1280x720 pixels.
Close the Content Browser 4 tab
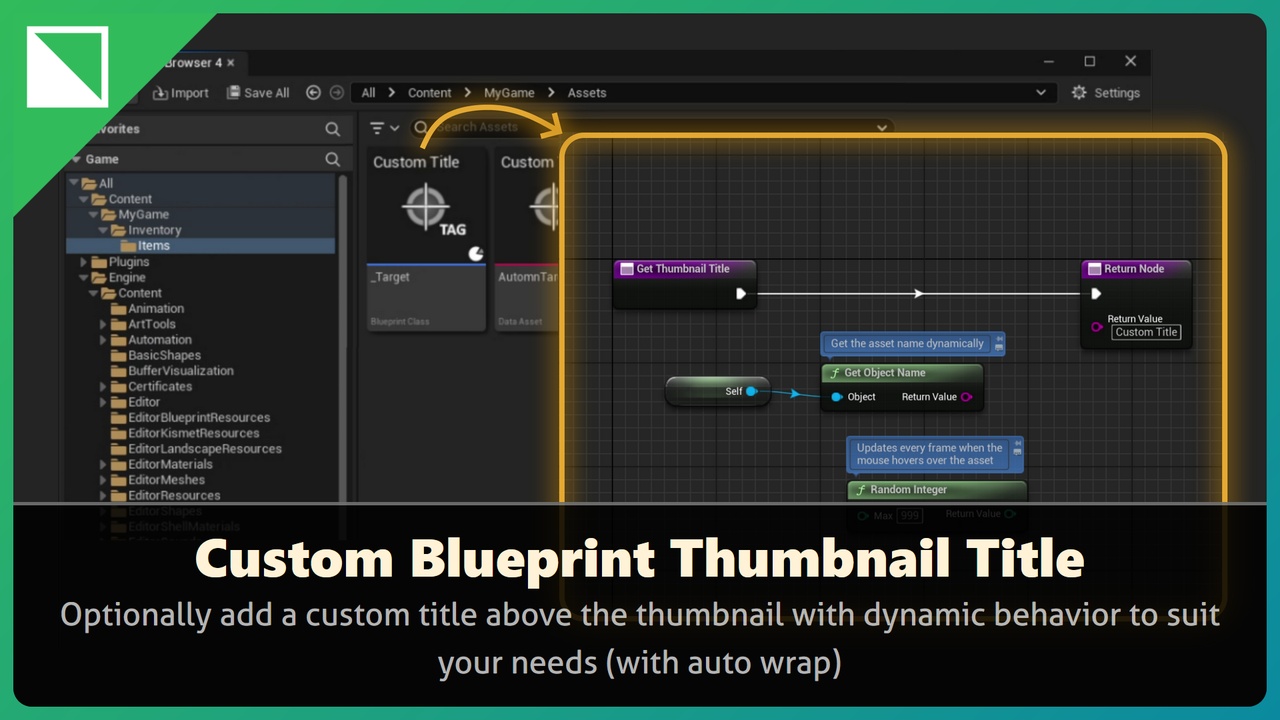point(231,62)
